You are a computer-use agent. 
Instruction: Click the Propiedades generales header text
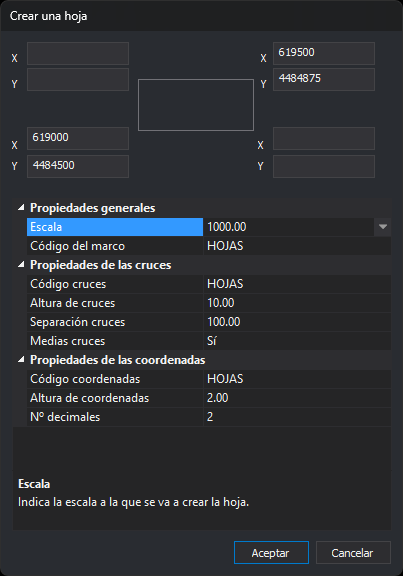pyautogui.click(x=93, y=208)
